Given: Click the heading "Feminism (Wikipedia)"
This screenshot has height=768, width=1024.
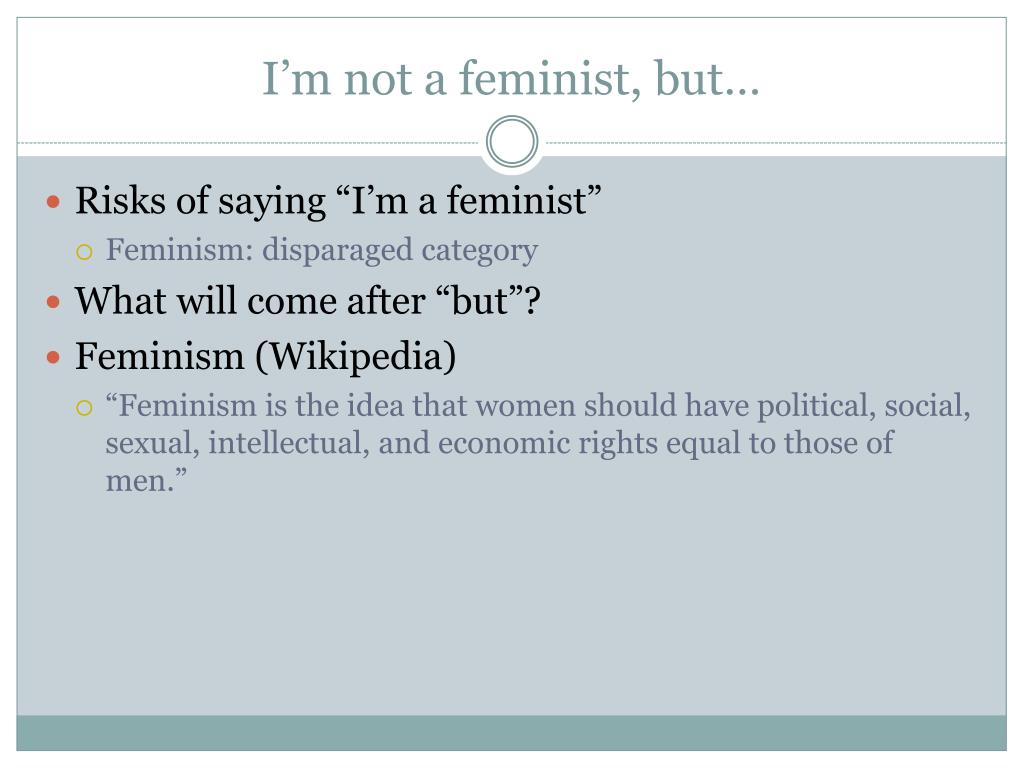Looking at the screenshot, I should coord(266,357).
